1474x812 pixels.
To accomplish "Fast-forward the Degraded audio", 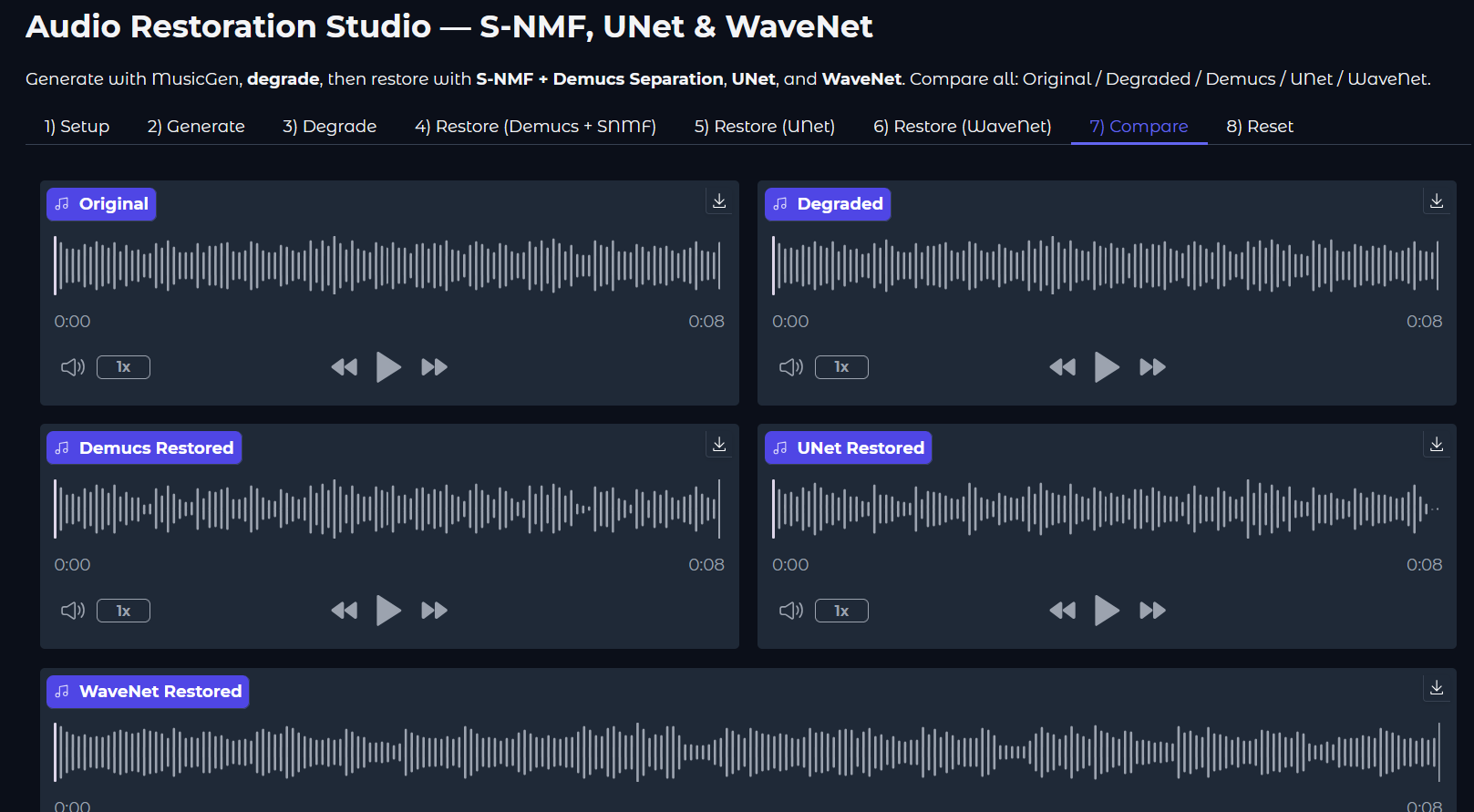I will pyautogui.click(x=1152, y=367).
